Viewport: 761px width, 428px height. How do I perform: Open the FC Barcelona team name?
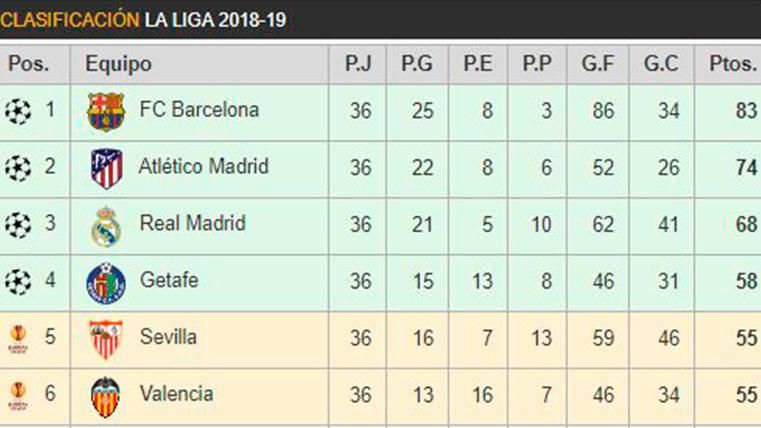pyautogui.click(x=199, y=109)
